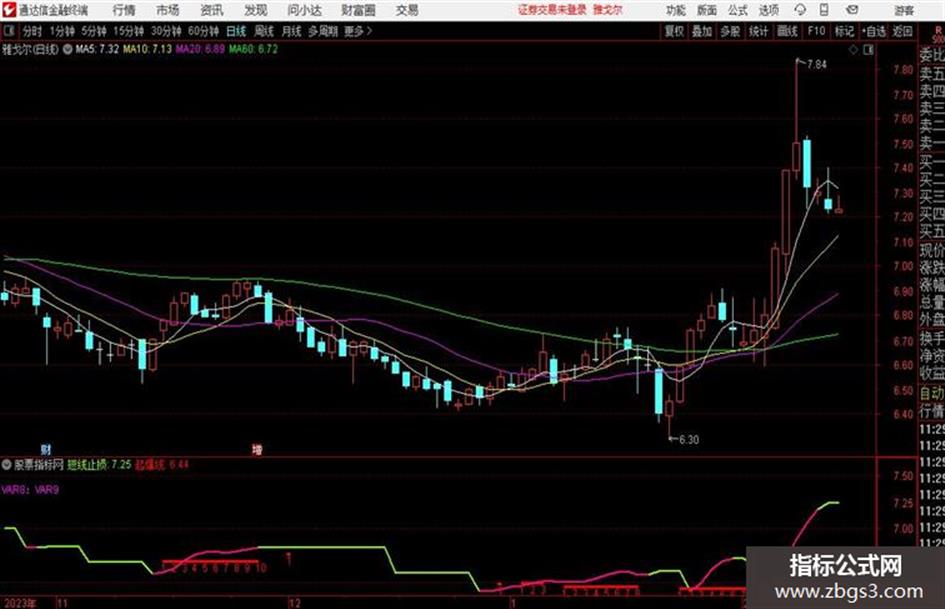Click the 标记 mark toolbar button
Screen dimensions: 945x609
click(x=844, y=31)
